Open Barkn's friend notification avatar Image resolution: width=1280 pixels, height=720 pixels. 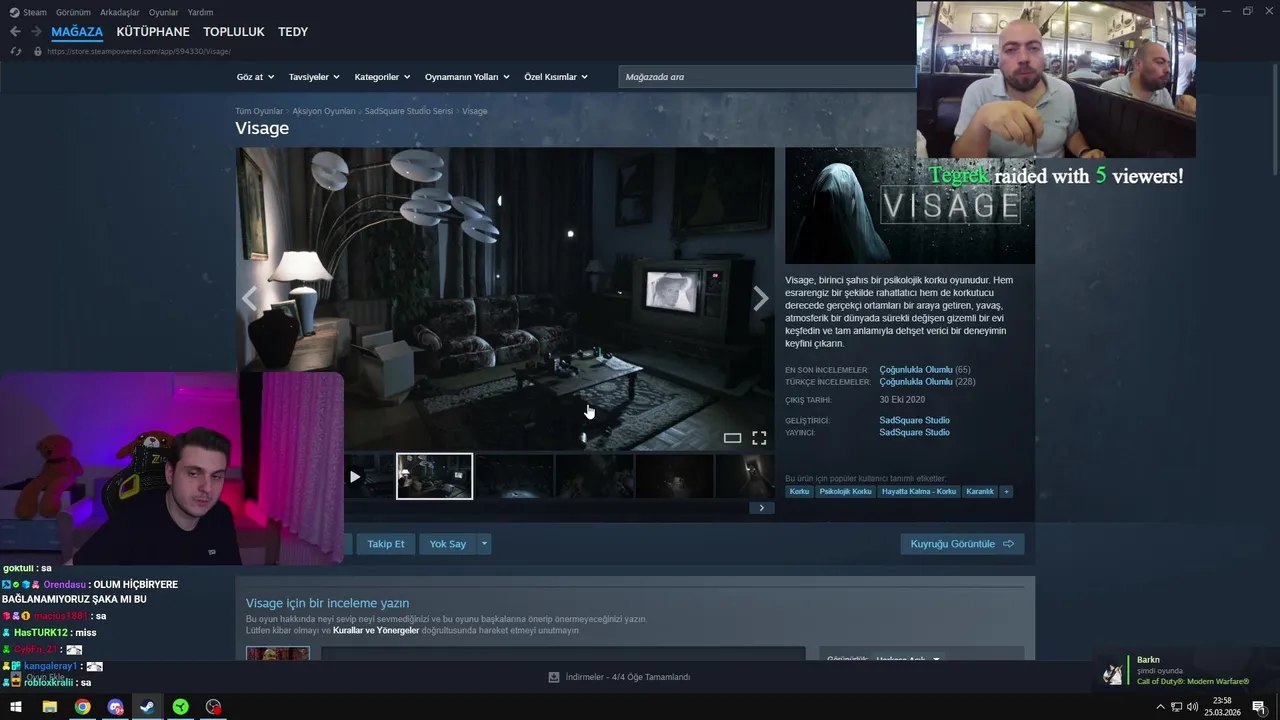(1113, 673)
